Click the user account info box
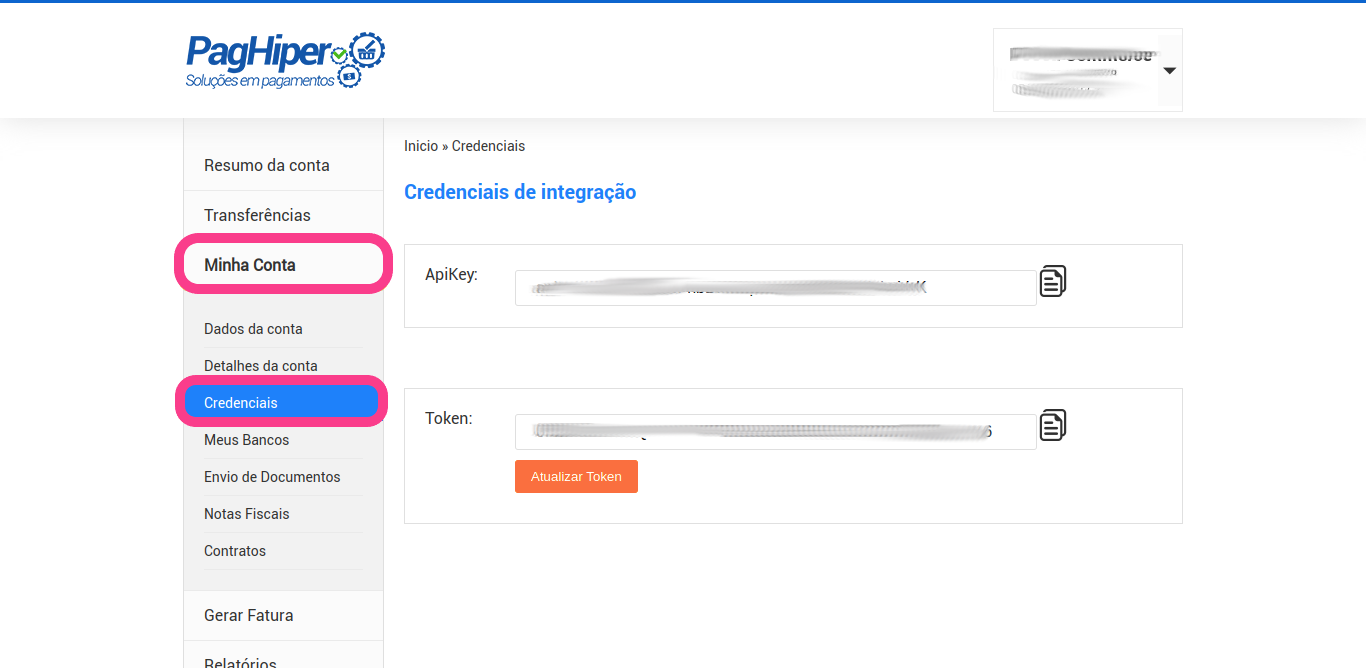Screen dimensions: 1366x668 (x=1088, y=70)
